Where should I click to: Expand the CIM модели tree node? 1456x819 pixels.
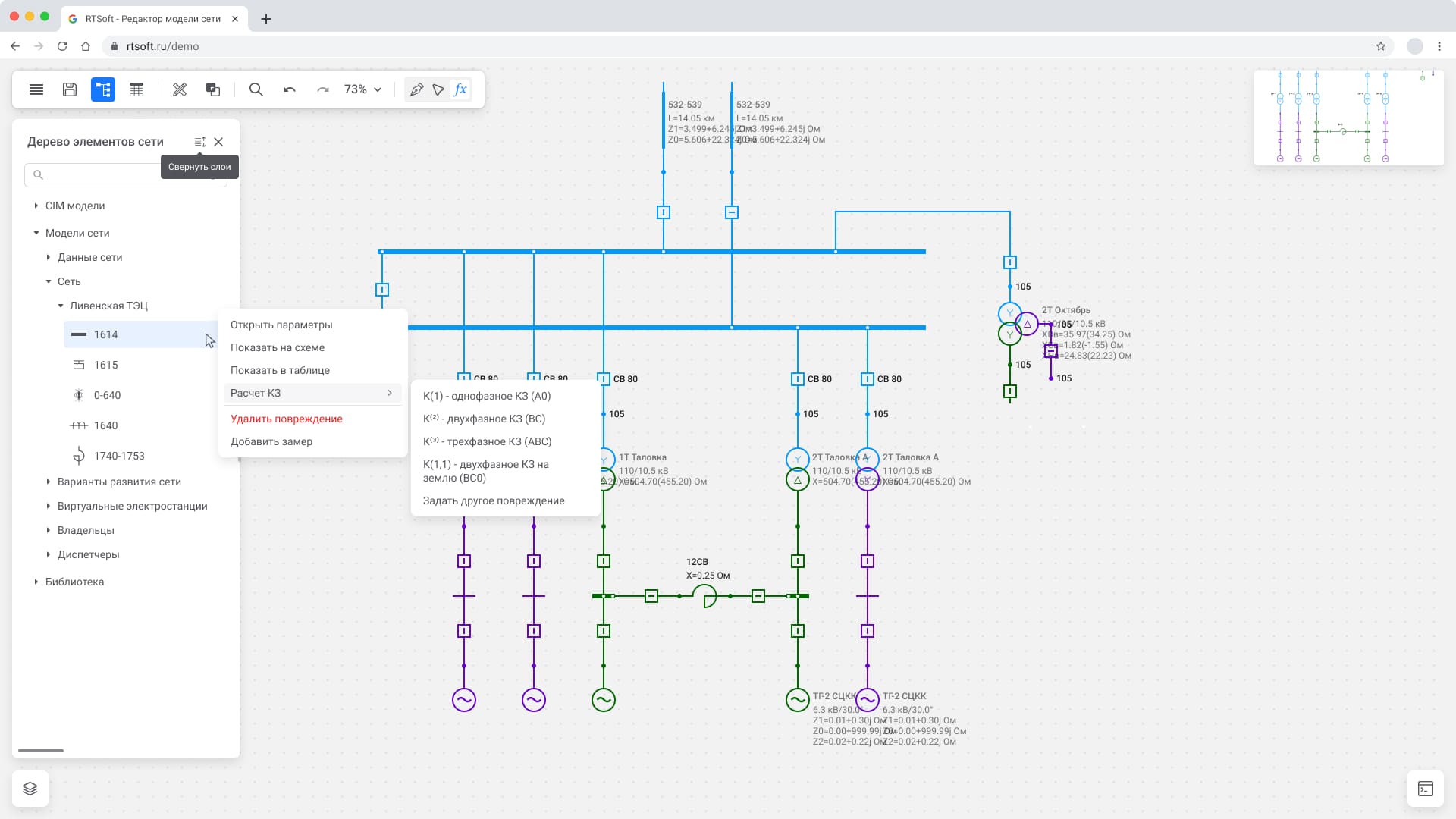36,206
